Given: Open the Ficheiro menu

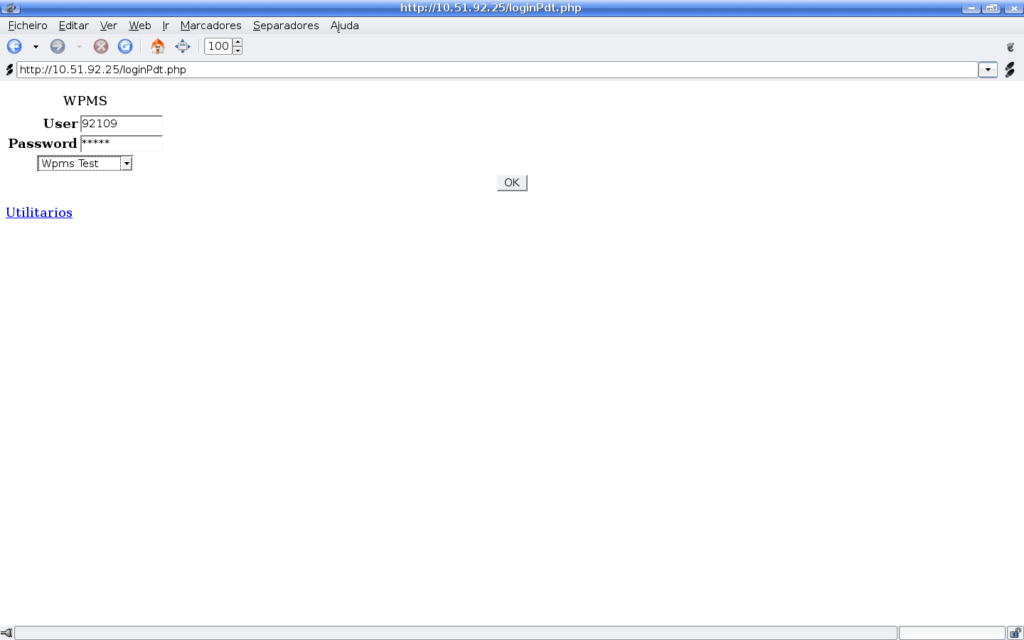Looking at the screenshot, I should click(27, 25).
